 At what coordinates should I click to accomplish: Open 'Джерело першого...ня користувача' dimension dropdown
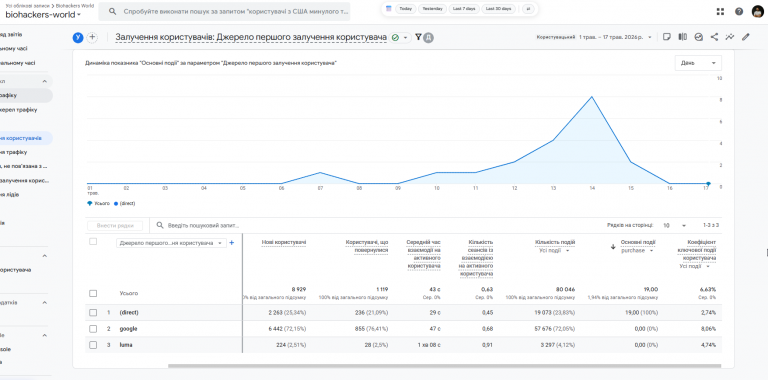[x=171, y=243]
